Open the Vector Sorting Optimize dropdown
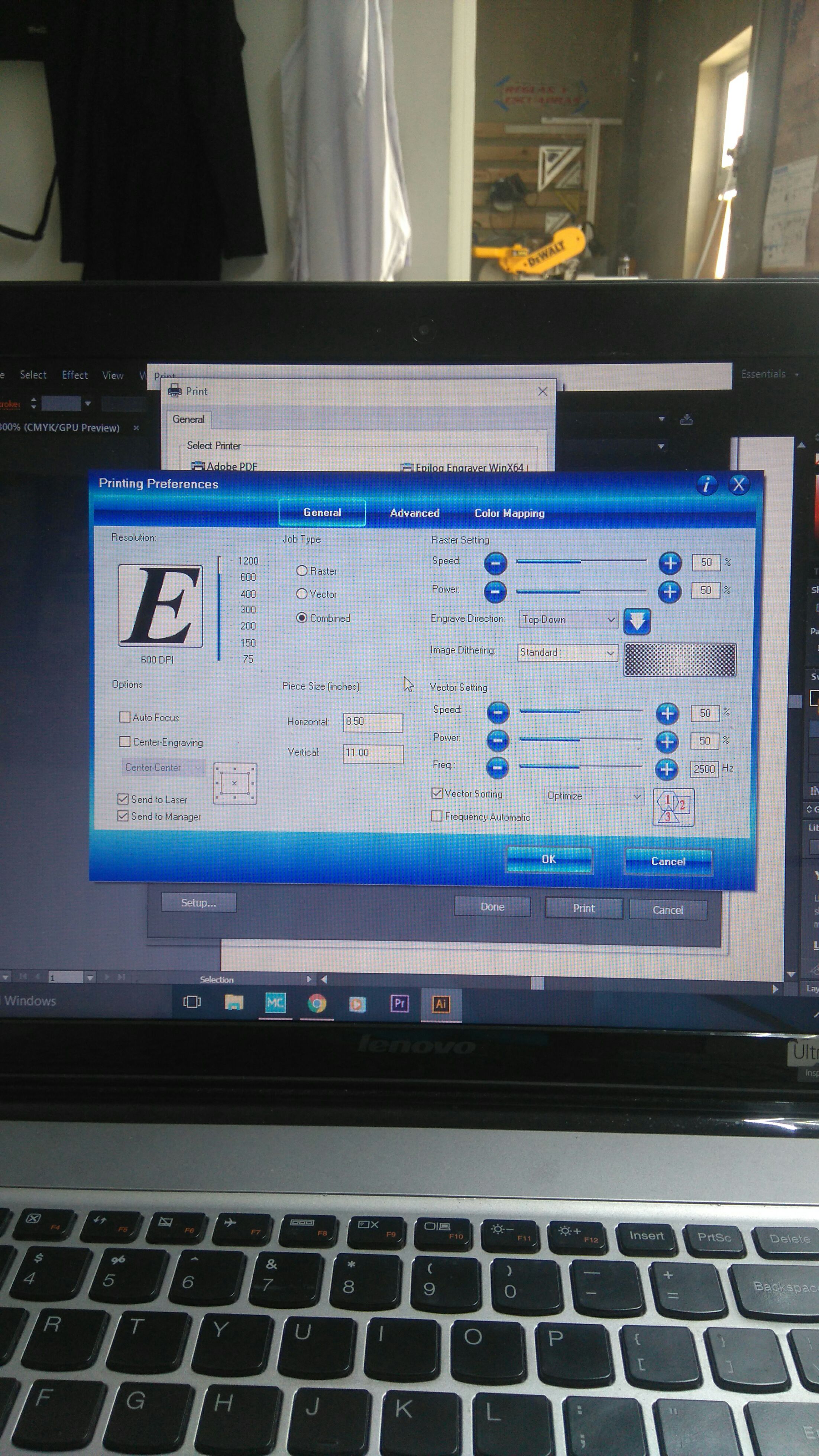 594,796
